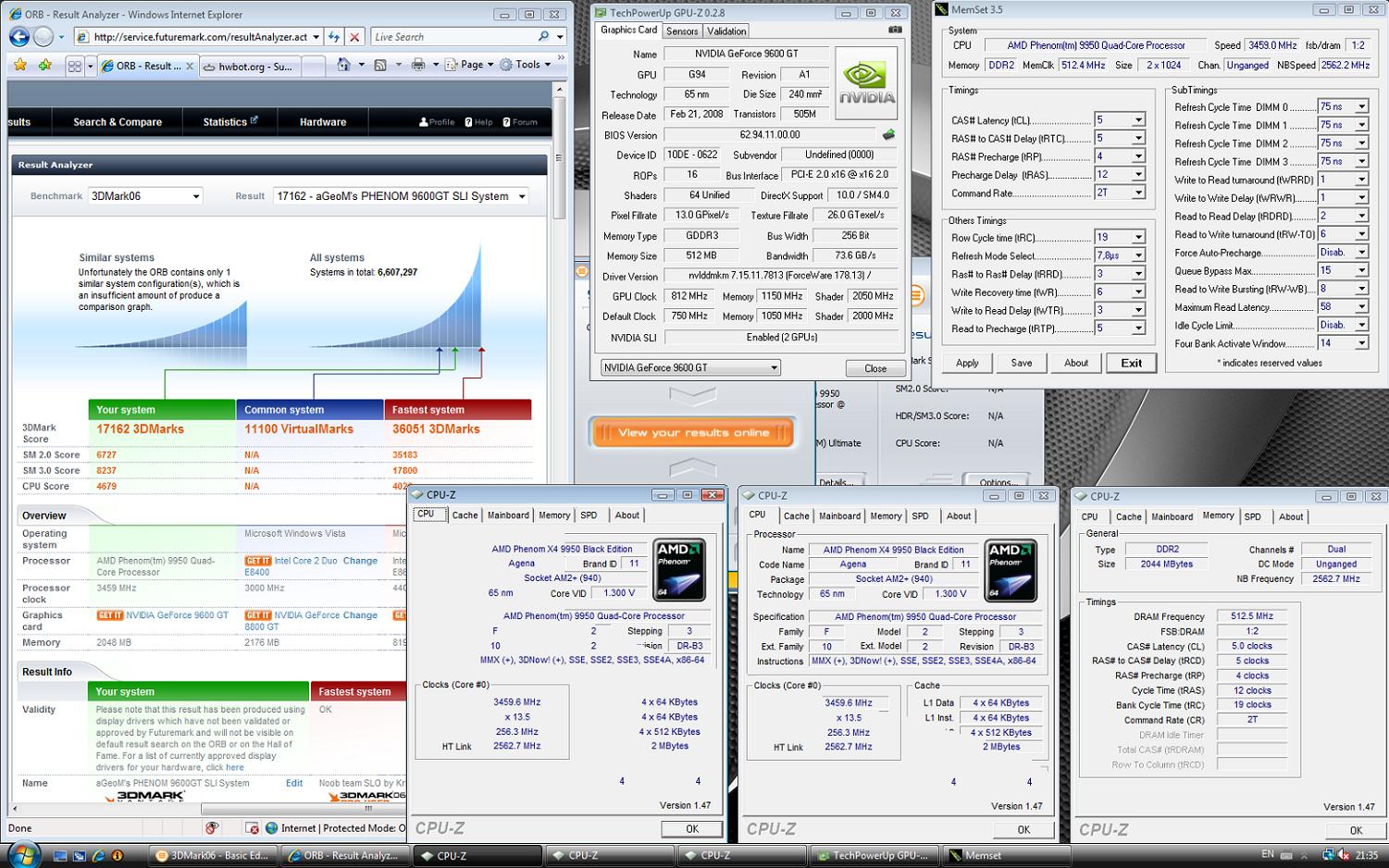1389x868 pixels.
Task: Open Statistics site menu
Action: coord(230,122)
